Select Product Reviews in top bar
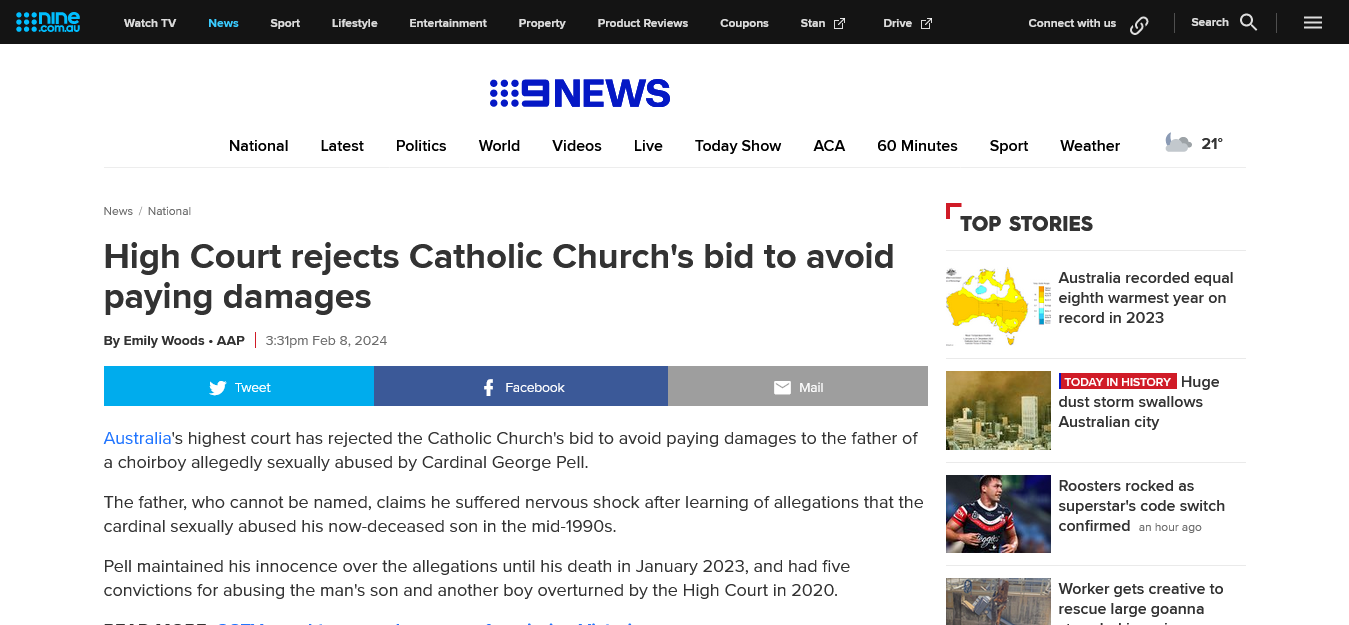Image resolution: width=1349 pixels, height=625 pixels. coord(642,23)
